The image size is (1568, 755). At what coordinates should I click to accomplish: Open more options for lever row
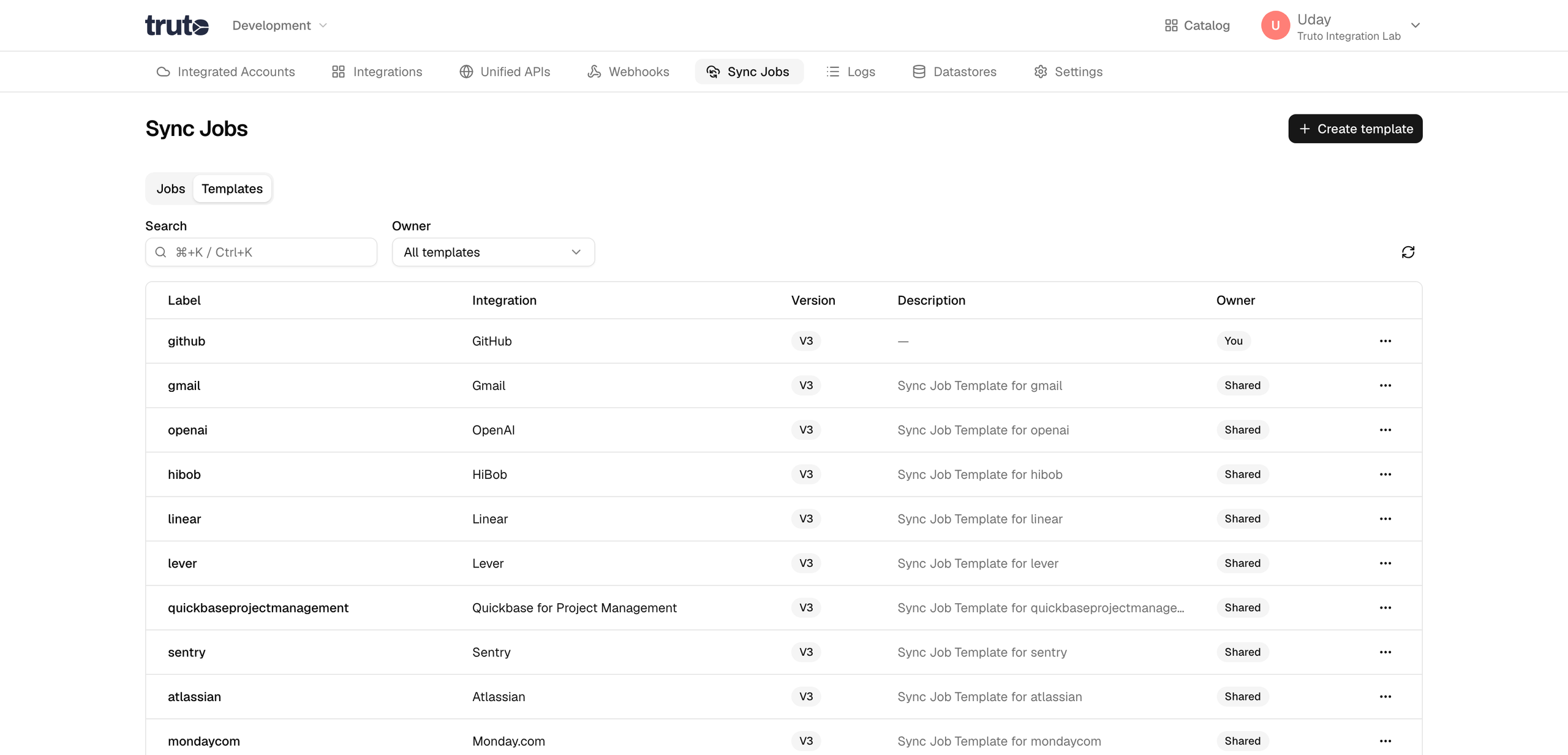[1385, 563]
